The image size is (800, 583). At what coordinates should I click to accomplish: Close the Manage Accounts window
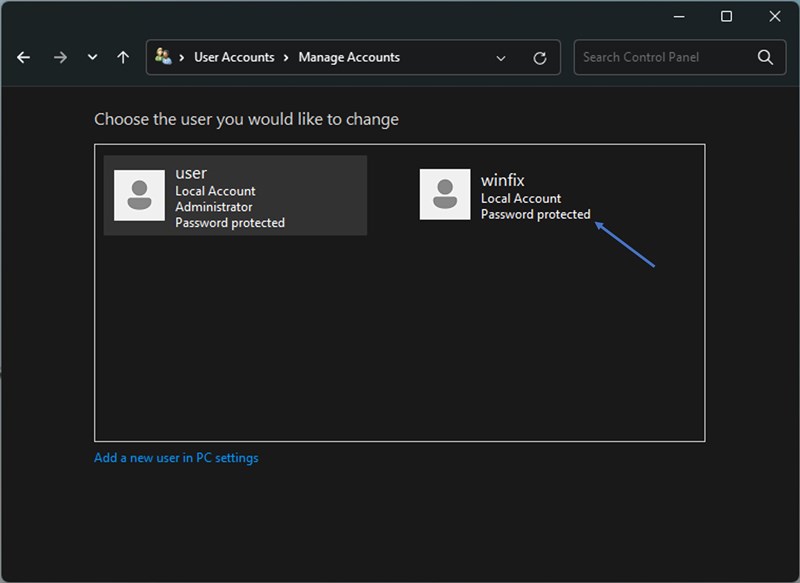pyautogui.click(x=775, y=17)
